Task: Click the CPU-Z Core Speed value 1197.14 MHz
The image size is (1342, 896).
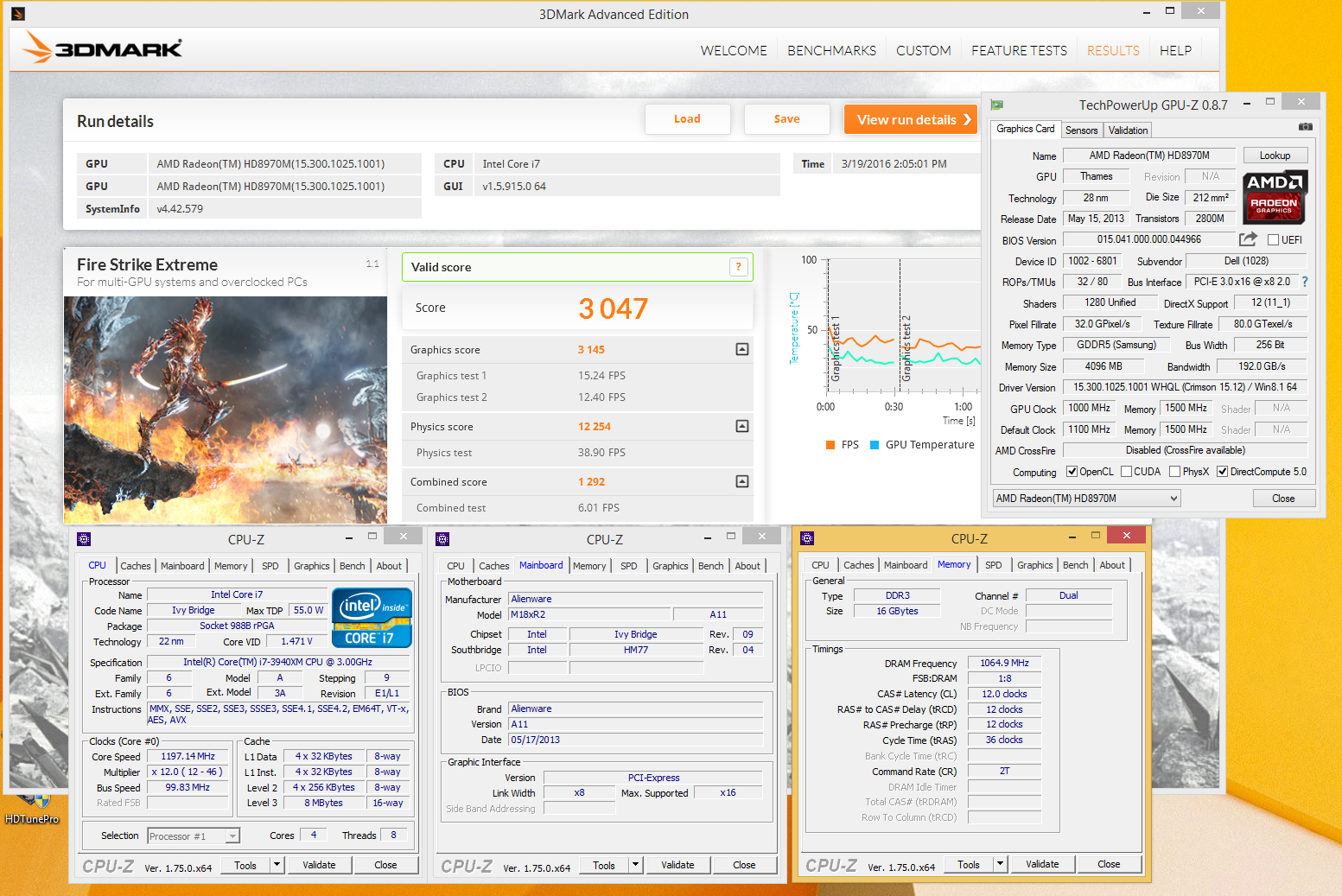Action: [x=188, y=756]
